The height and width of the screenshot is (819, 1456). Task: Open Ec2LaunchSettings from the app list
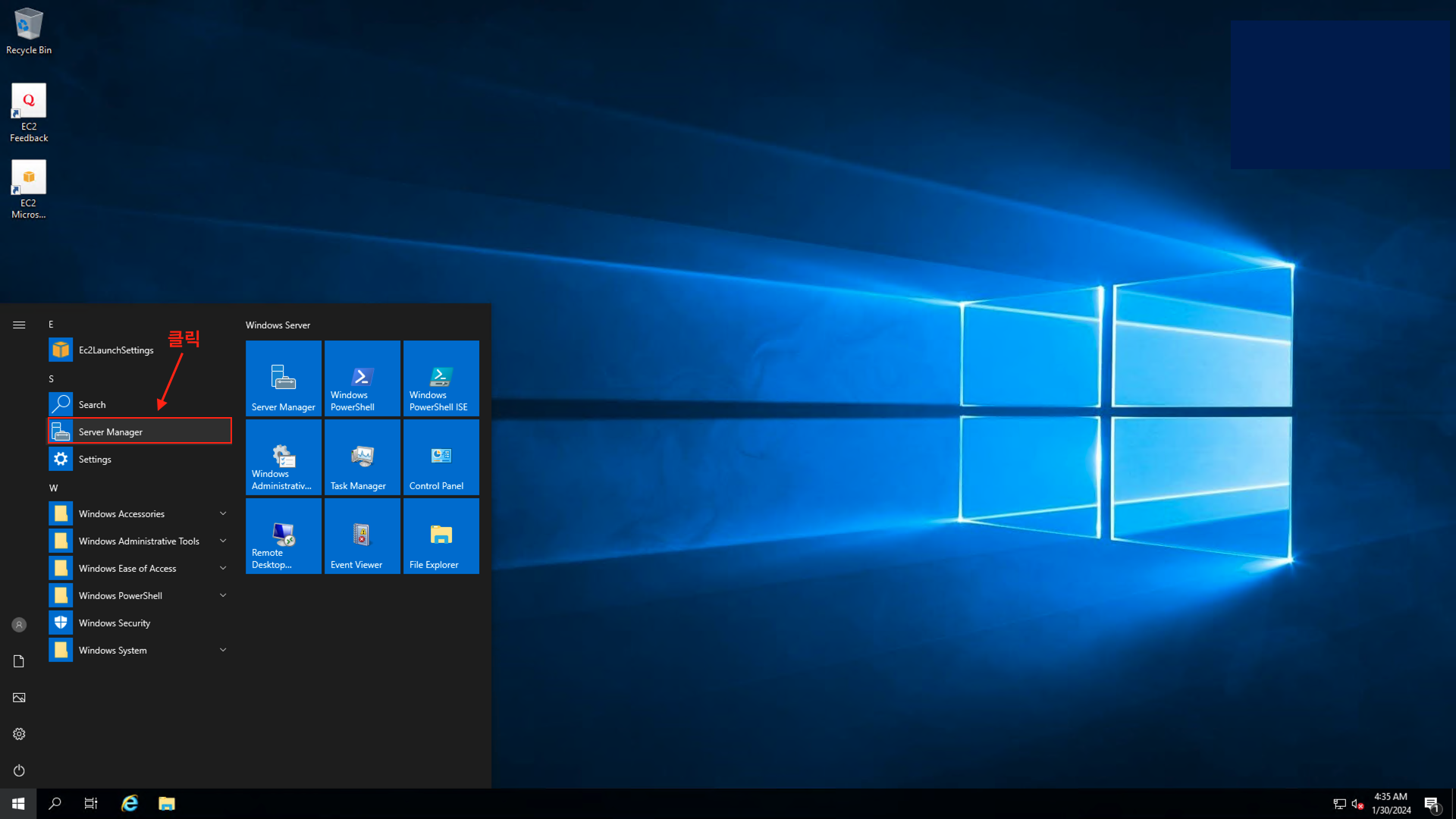click(115, 350)
